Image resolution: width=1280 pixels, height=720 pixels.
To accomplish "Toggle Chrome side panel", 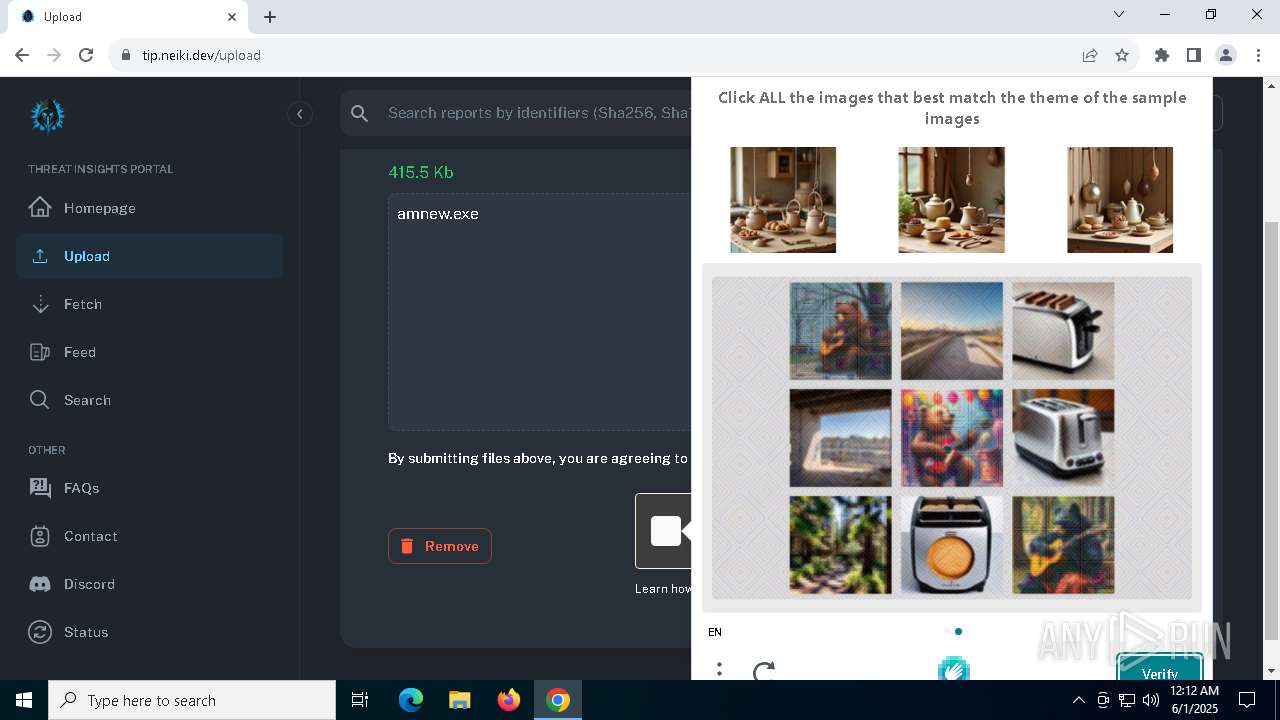I will point(1194,55).
